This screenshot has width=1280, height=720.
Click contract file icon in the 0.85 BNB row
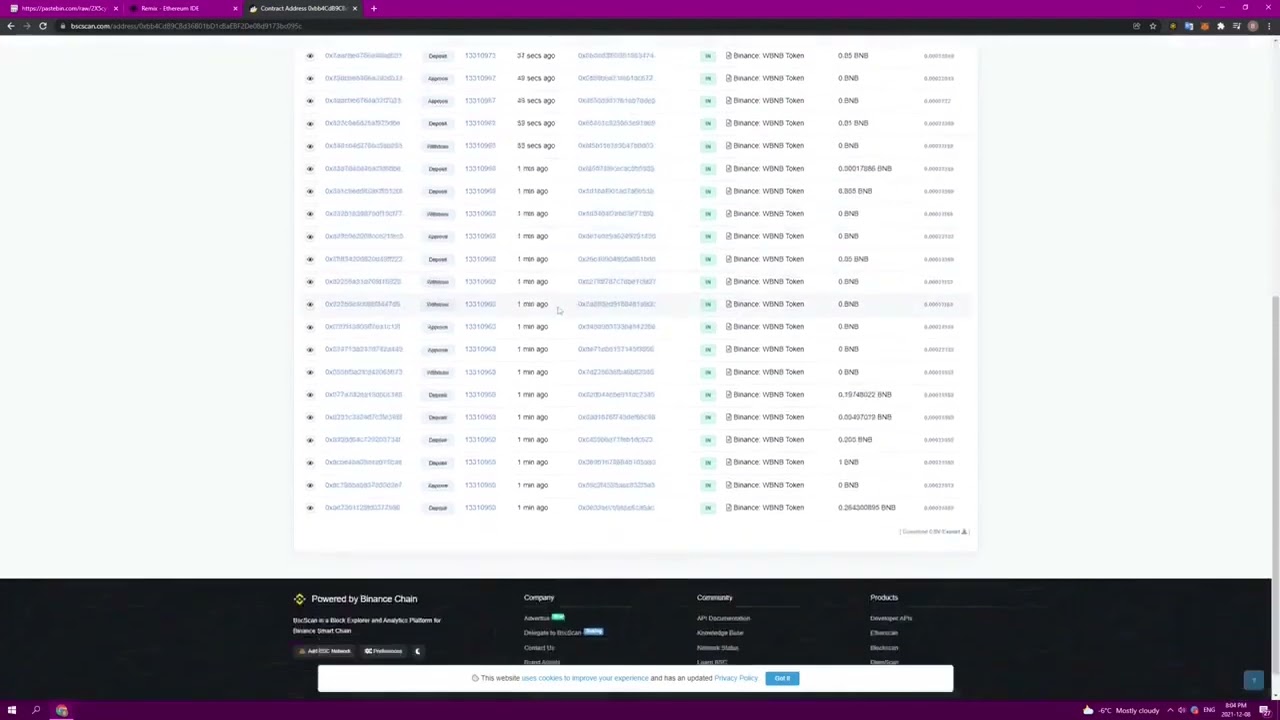tap(729, 56)
